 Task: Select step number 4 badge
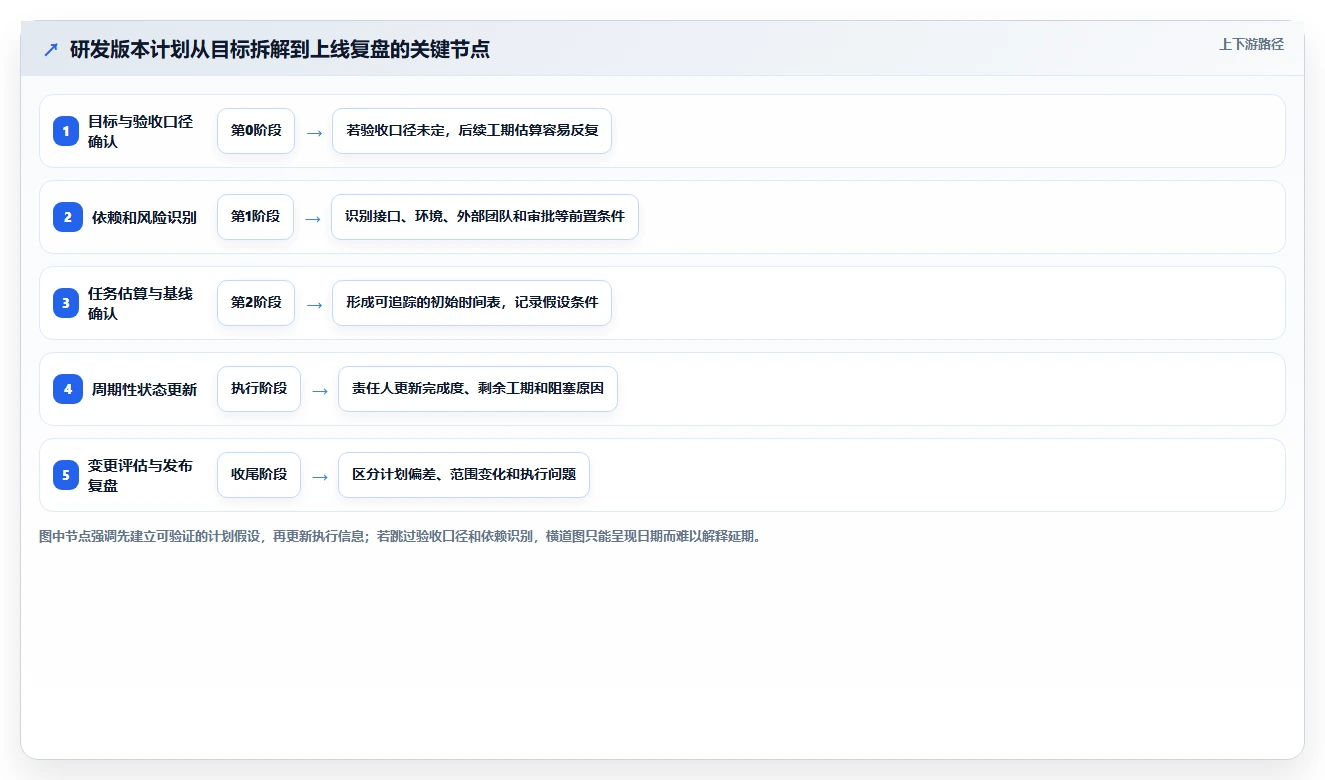[x=68, y=389]
